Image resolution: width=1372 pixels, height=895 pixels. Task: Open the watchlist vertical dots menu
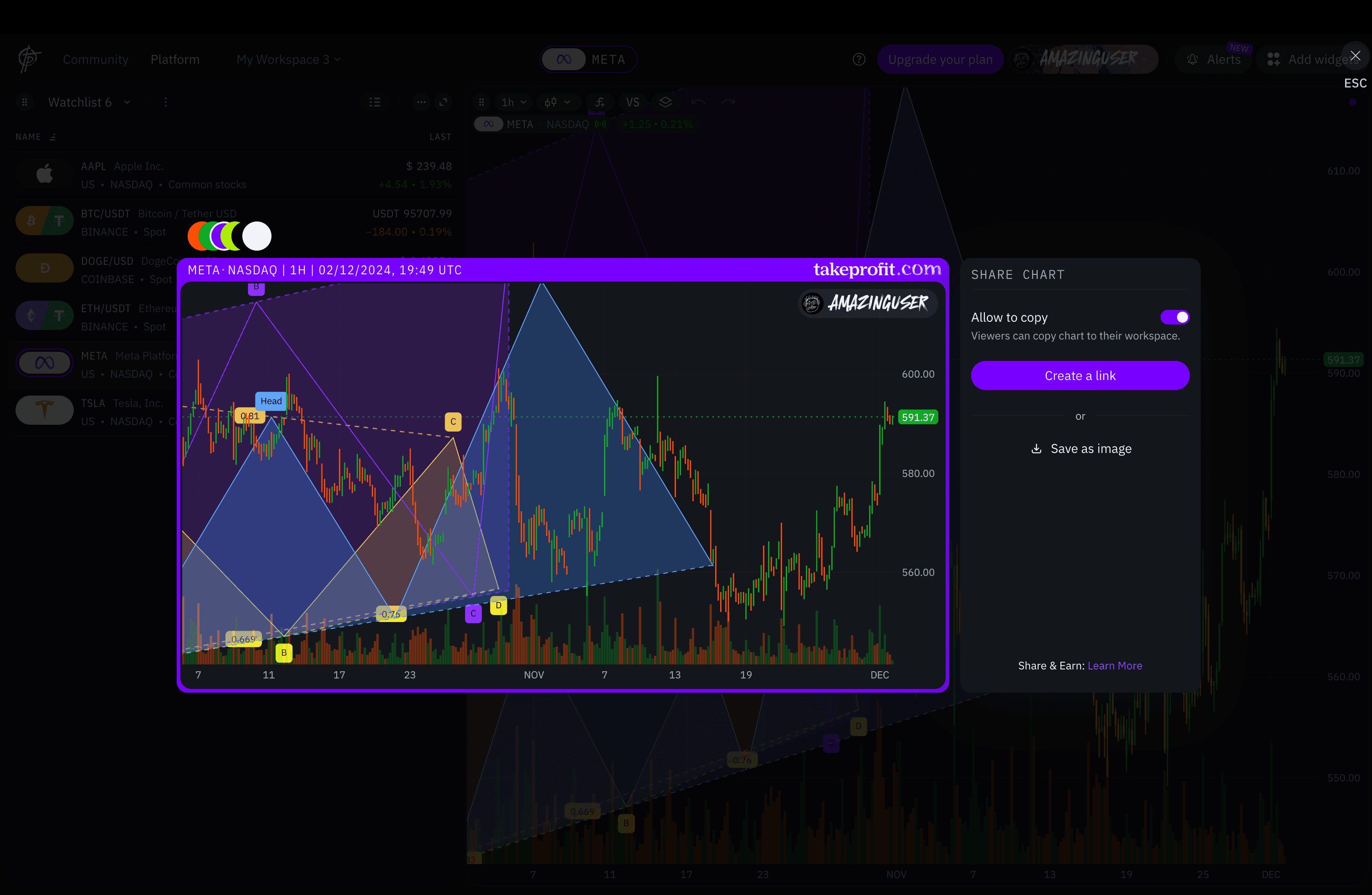coord(165,102)
